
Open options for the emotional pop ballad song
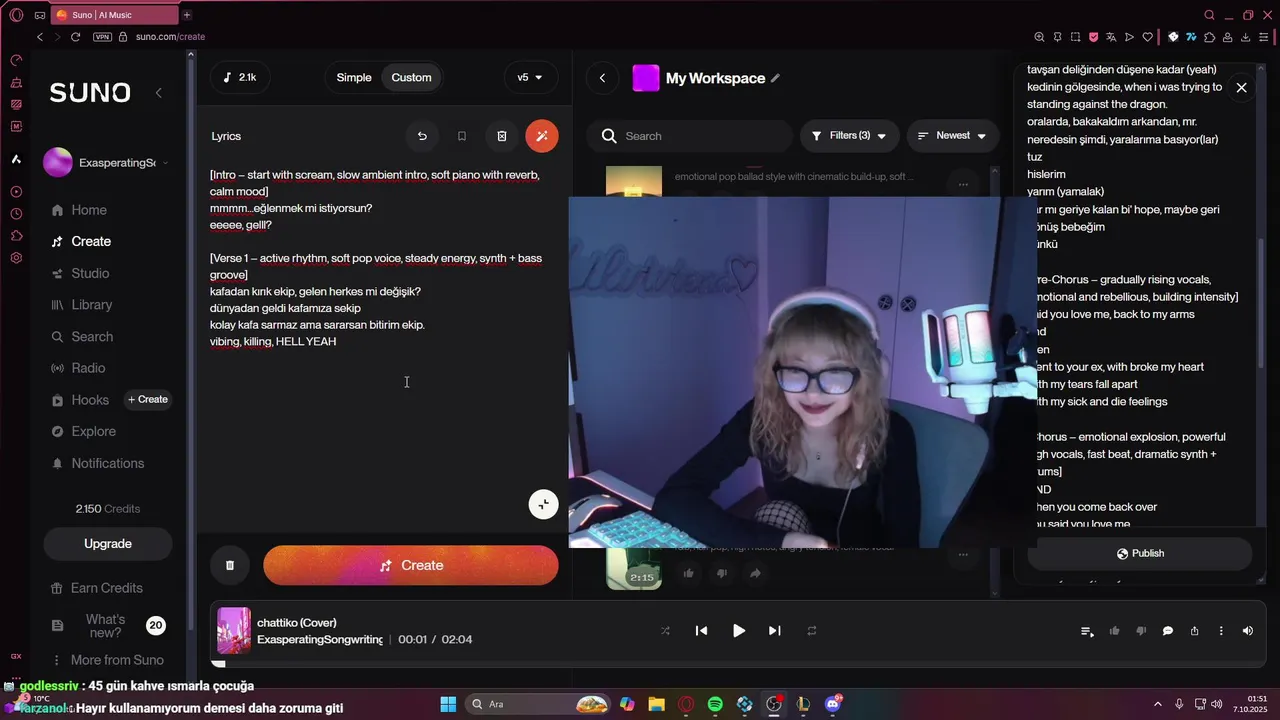(x=963, y=184)
